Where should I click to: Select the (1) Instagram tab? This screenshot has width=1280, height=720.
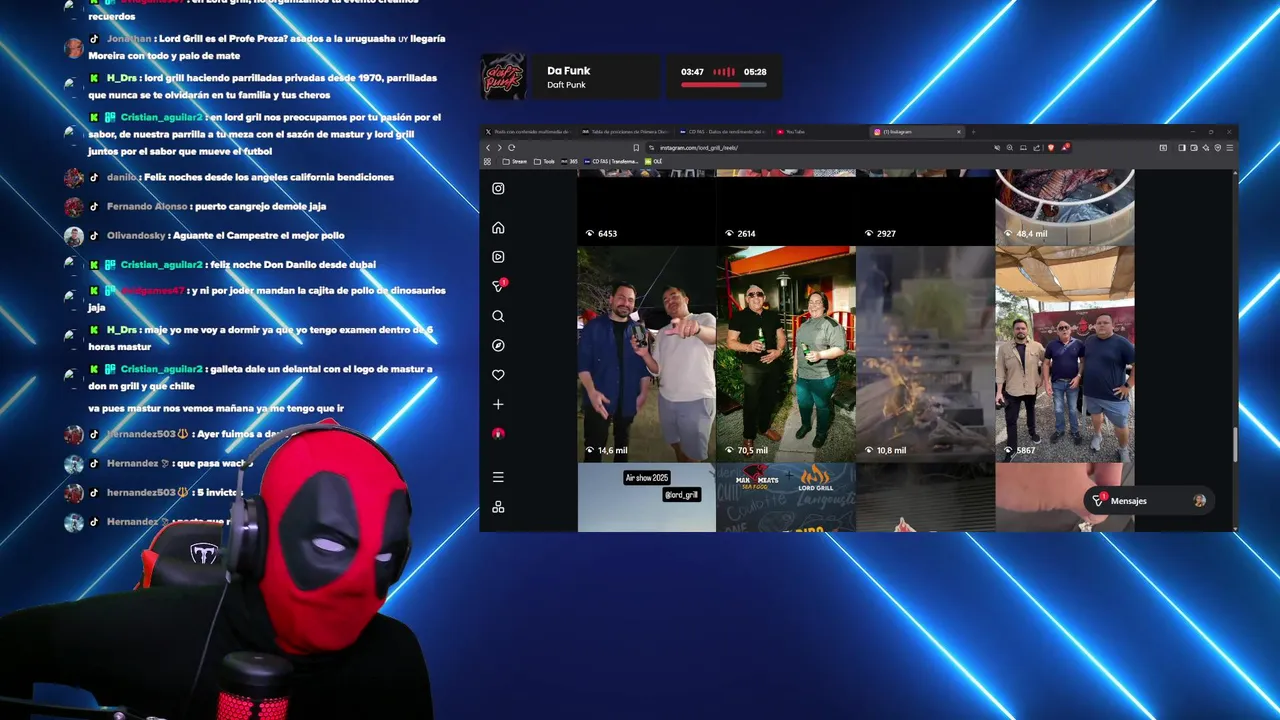916,132
